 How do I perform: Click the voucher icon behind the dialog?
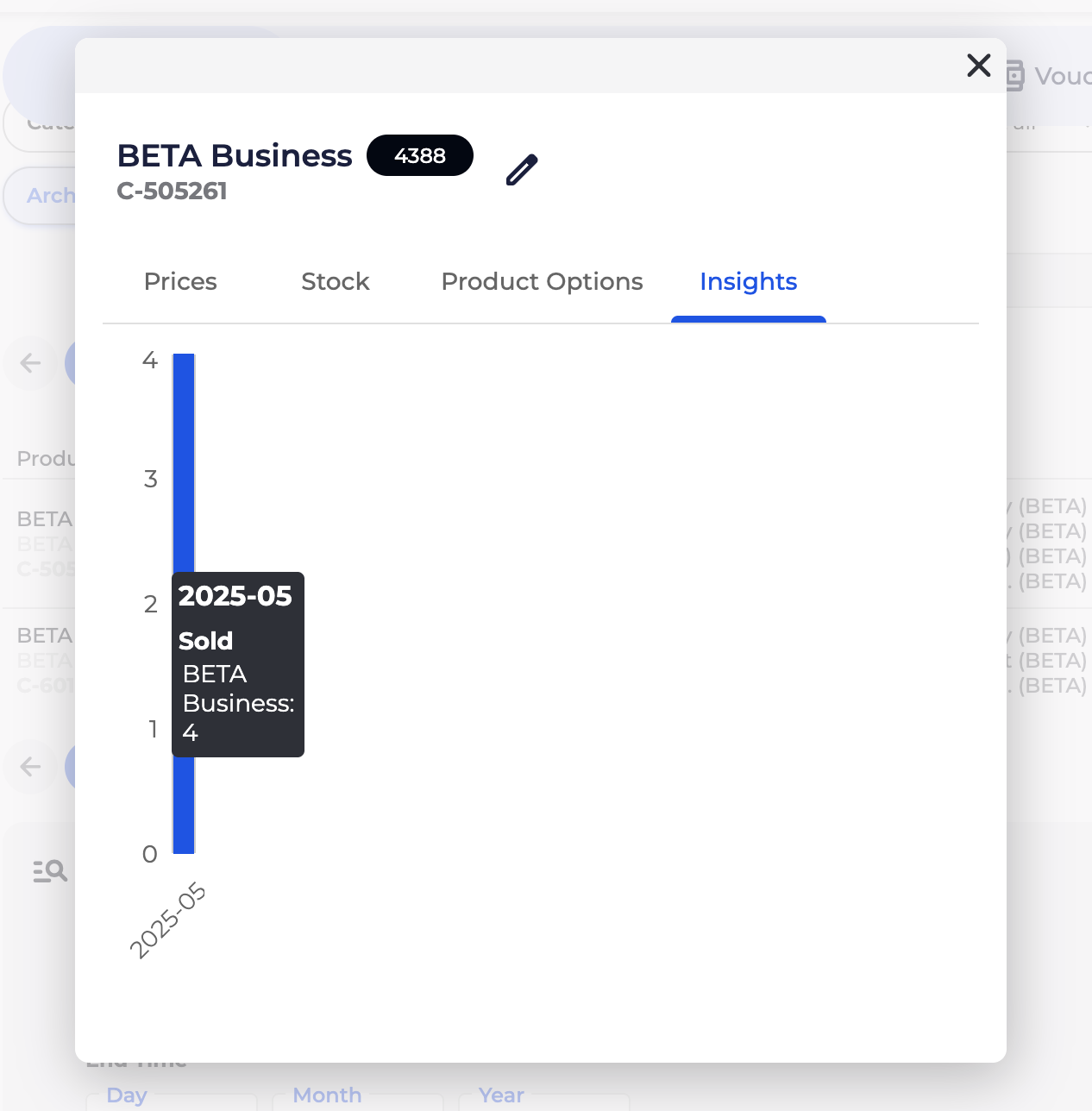pyautogui.click(x=1014, y=76)
